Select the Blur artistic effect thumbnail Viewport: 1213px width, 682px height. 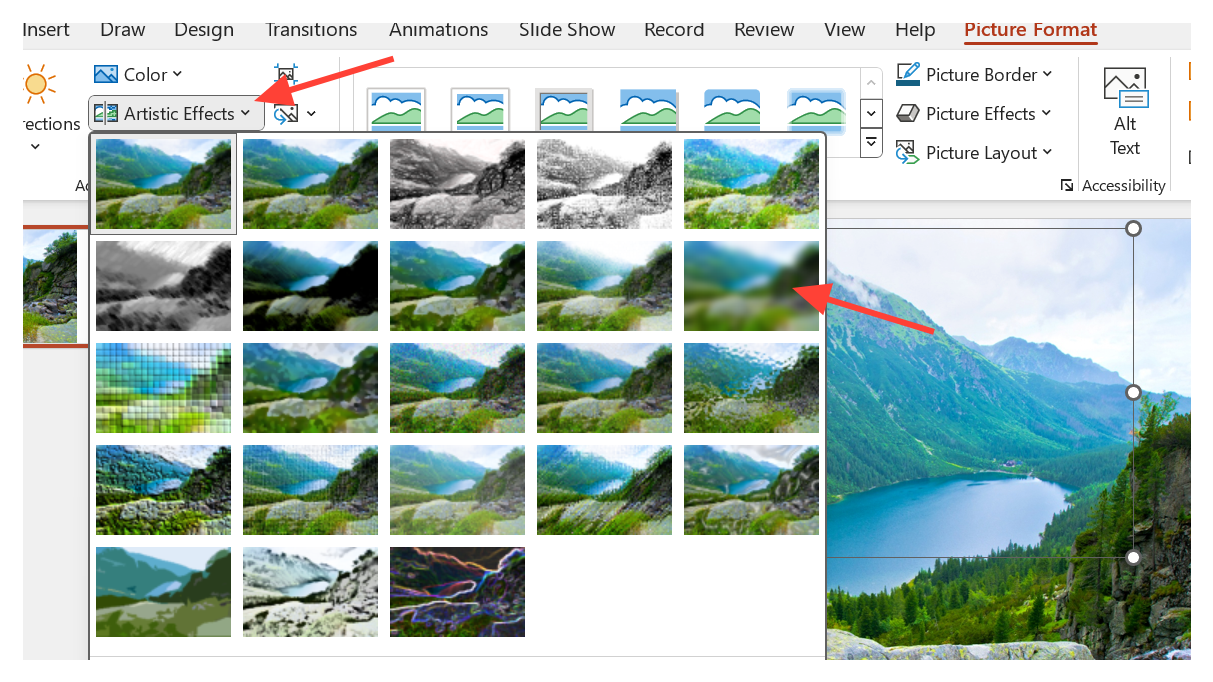(751, 286)
